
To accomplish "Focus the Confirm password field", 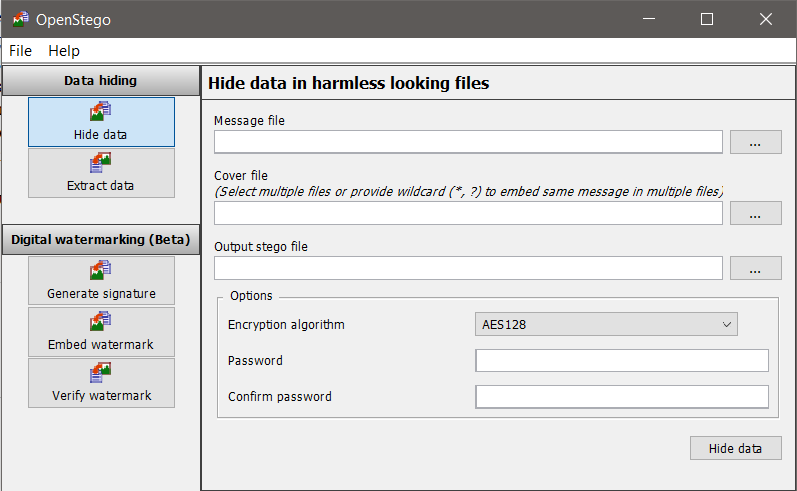I will tap(621, 397).
